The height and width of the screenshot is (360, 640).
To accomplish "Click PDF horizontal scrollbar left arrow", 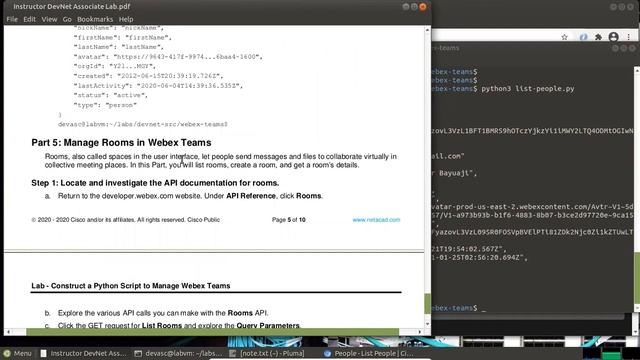I will pos(9,332).
